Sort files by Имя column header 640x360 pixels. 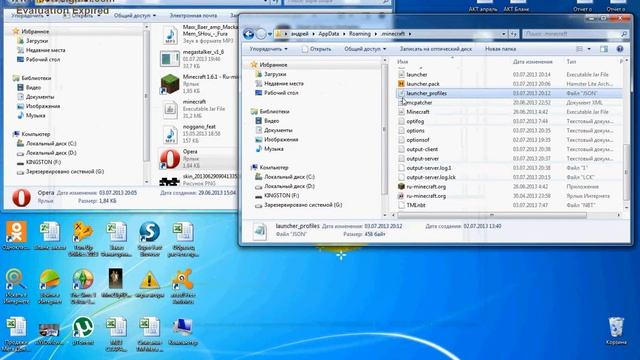point(402,62)
